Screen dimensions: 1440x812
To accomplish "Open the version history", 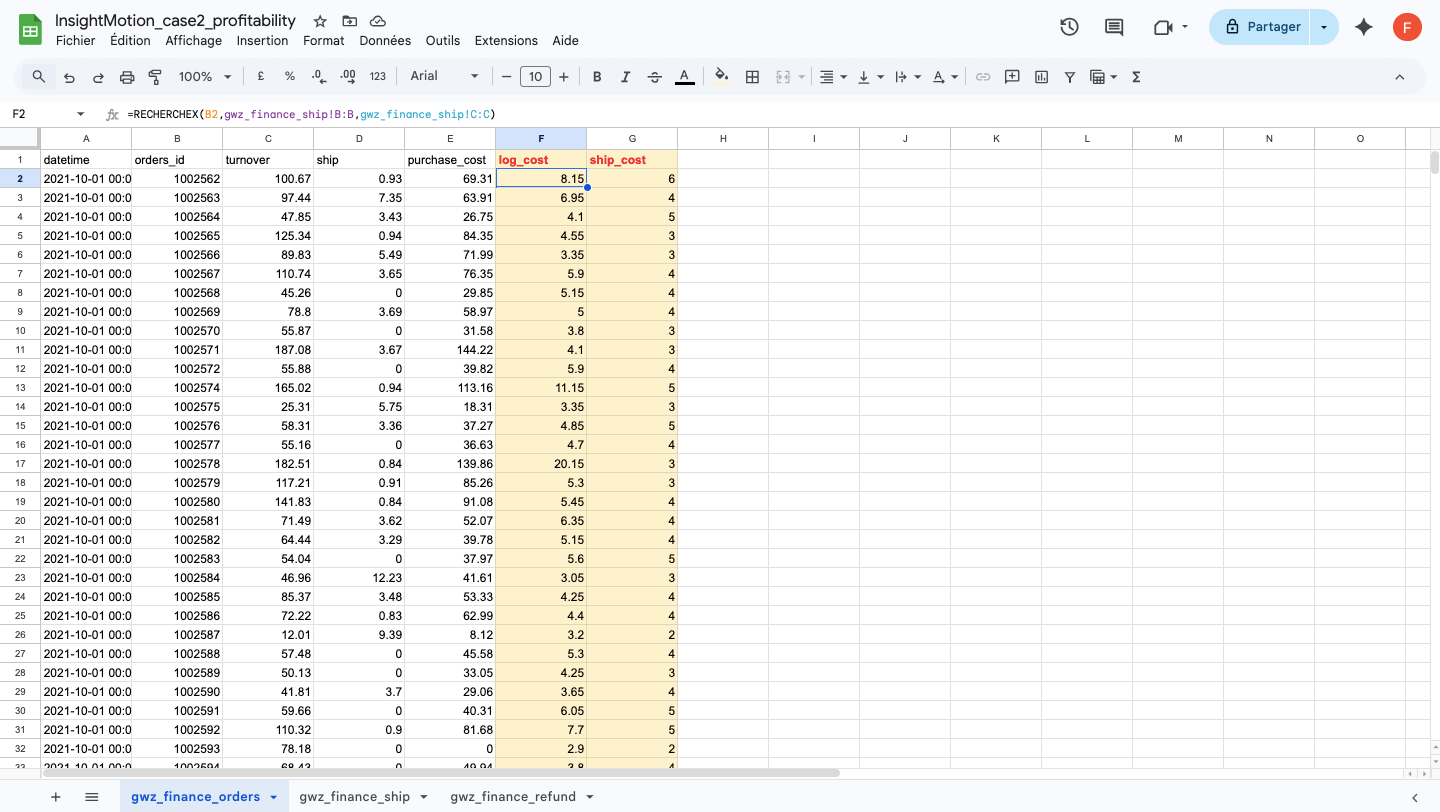I will (1069, 27).
